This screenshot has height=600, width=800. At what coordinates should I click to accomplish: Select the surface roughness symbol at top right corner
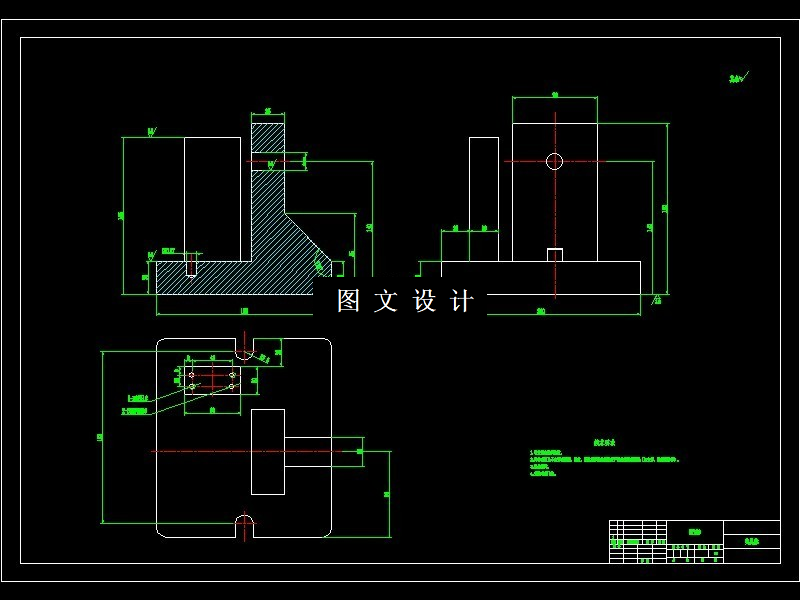click(x=738, y=78)
